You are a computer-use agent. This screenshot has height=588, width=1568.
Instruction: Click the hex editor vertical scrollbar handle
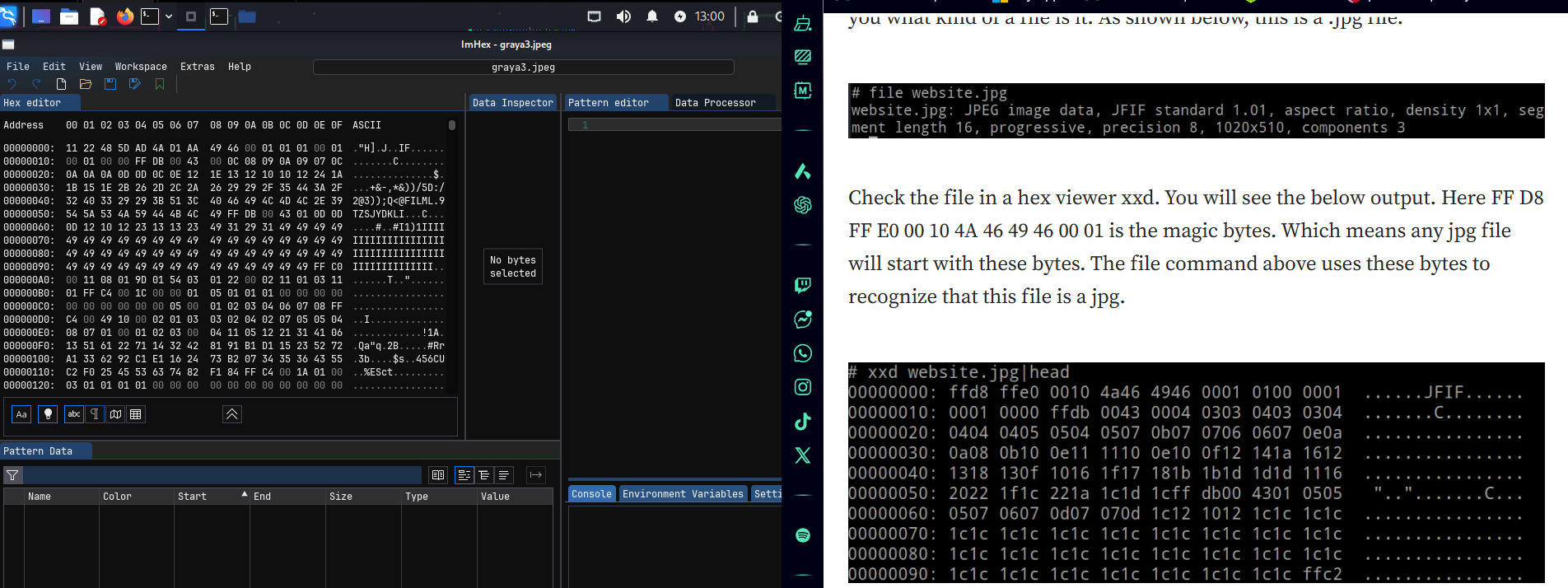click(452, 125)
